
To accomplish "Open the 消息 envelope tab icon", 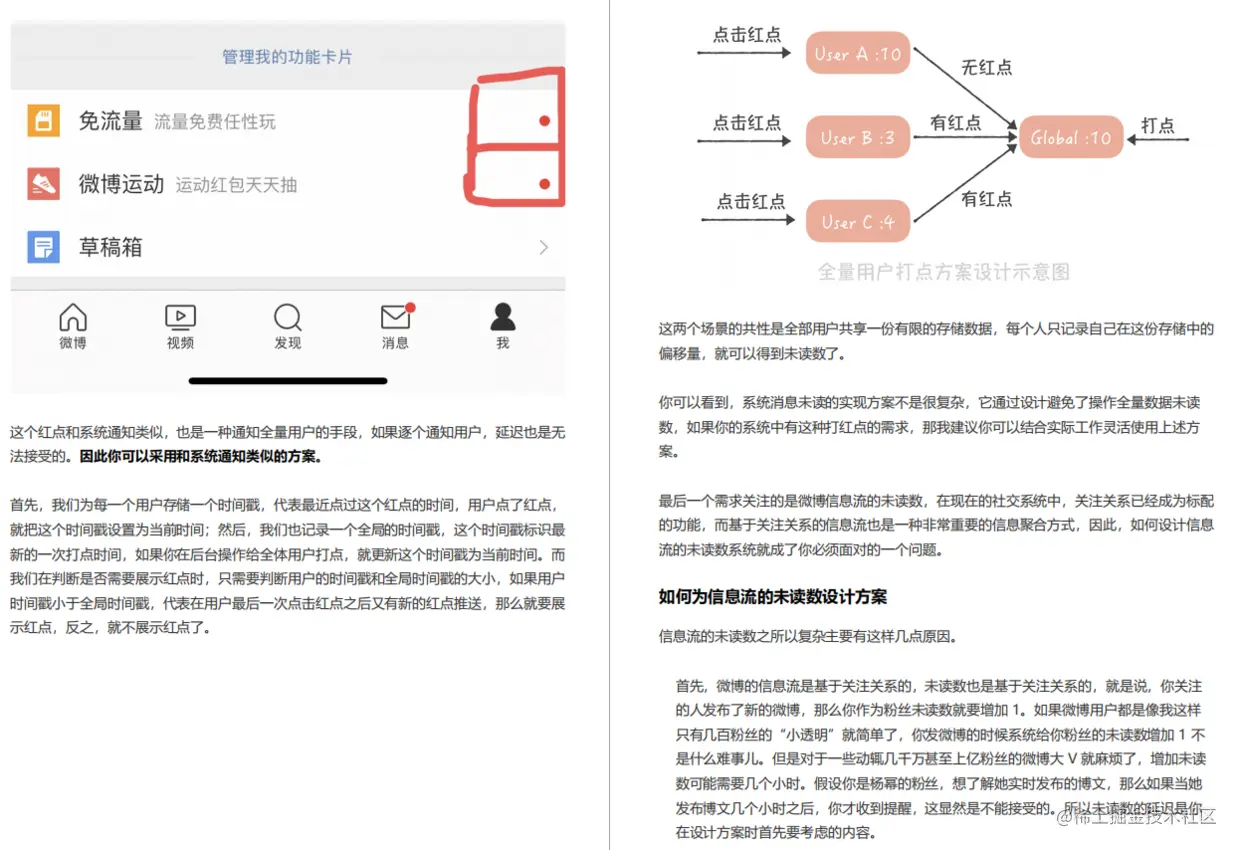I will 396,317.
